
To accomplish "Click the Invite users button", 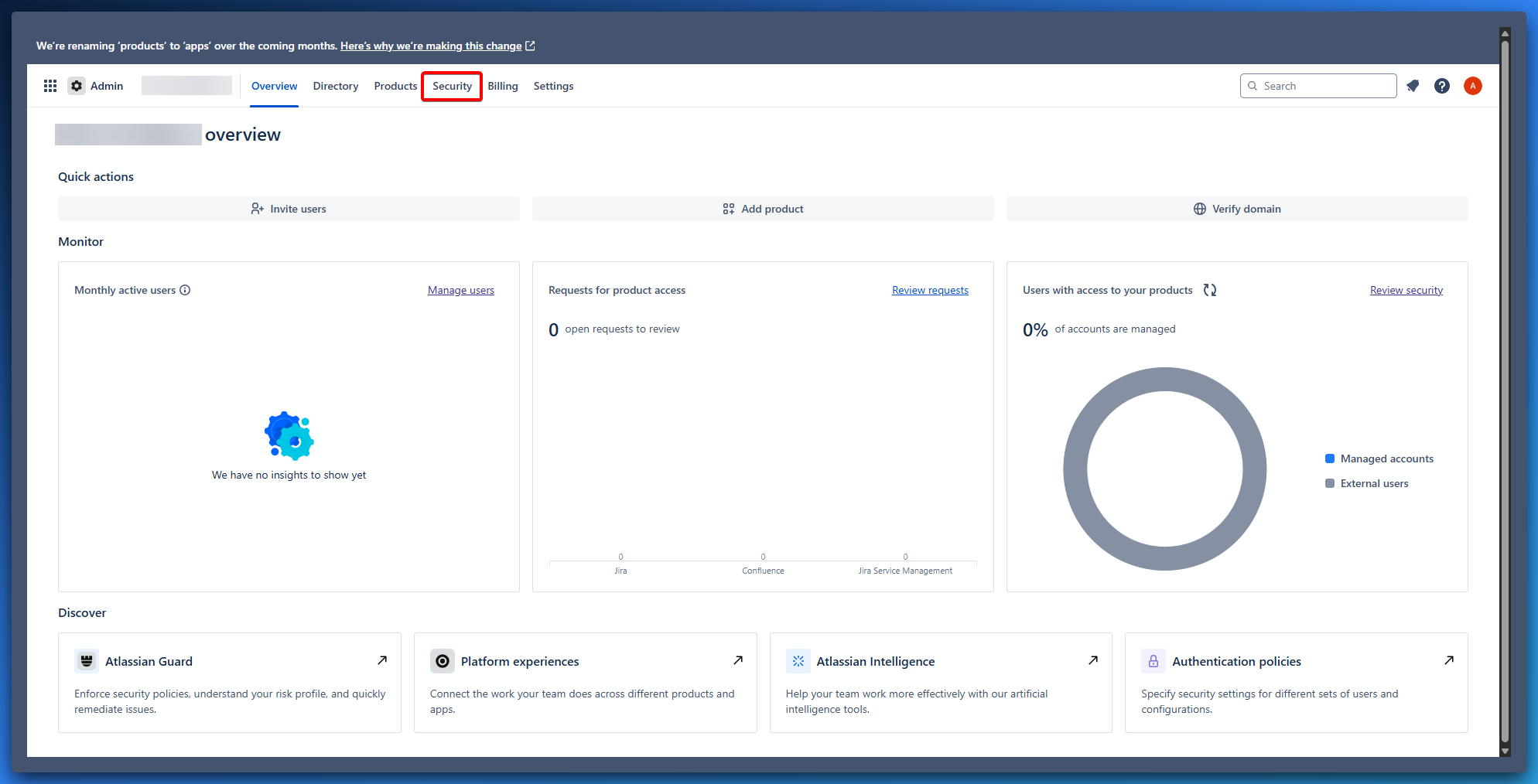I will click(289, 209).
